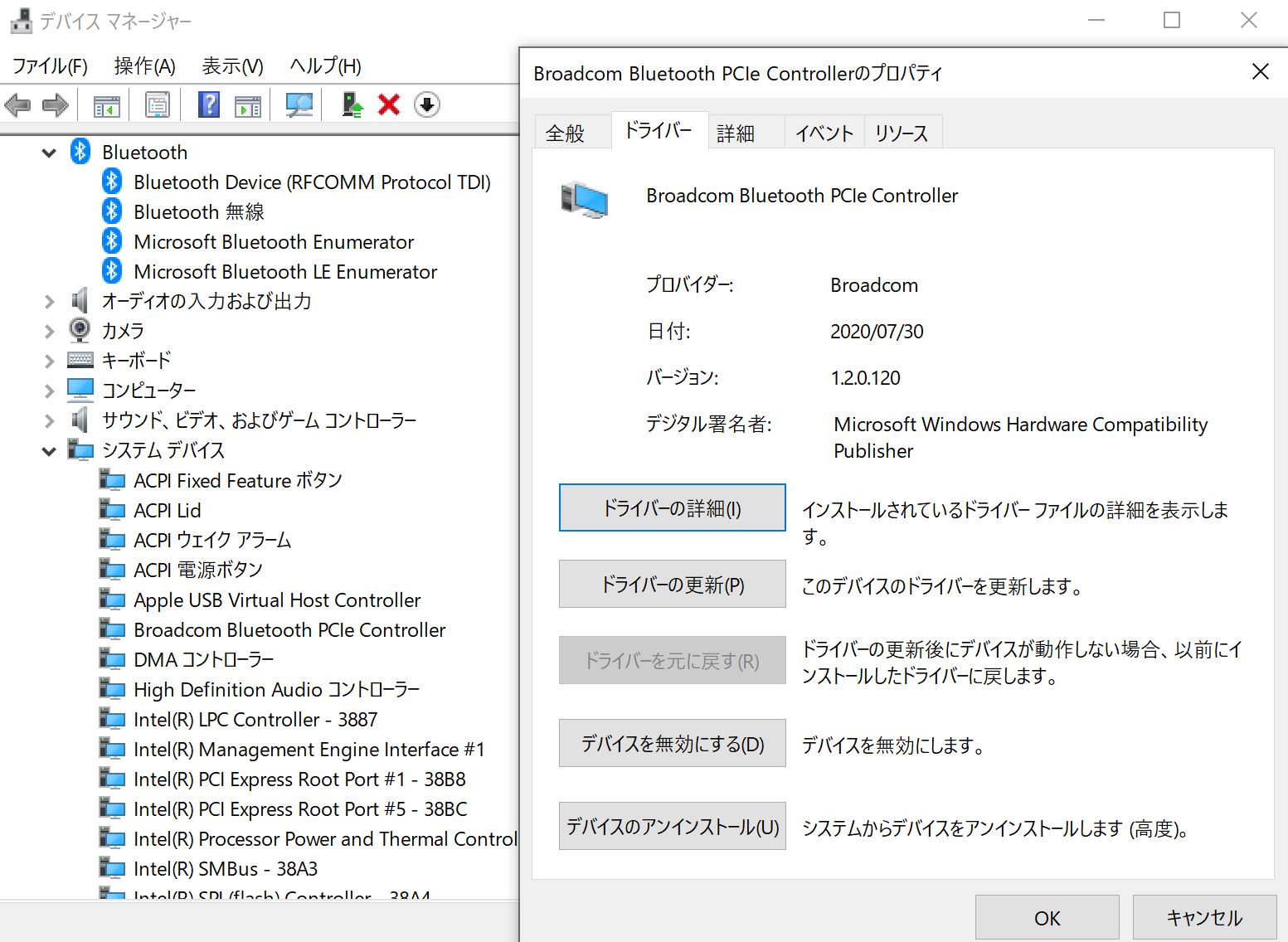The image size is (1288, 942).
Task: Select ACPI 電源ボタン item
Action: pyautogui.click(x=198, y=570)
